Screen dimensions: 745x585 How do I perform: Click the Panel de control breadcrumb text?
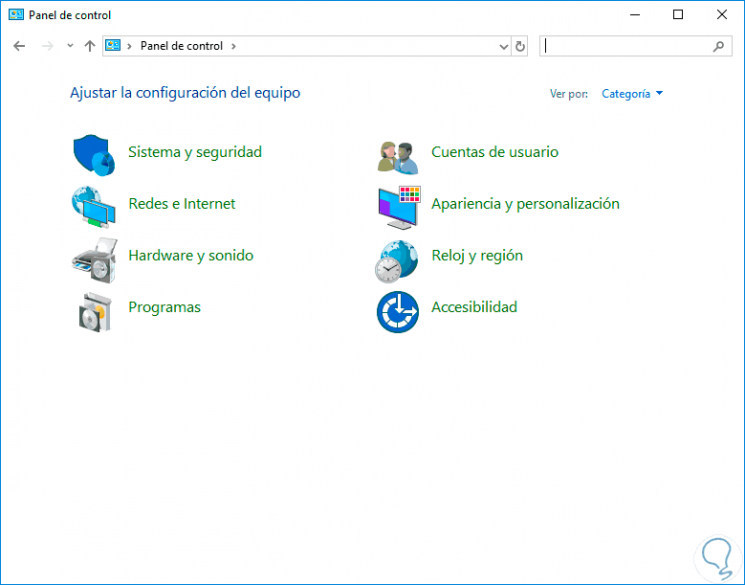coord(181,46)
